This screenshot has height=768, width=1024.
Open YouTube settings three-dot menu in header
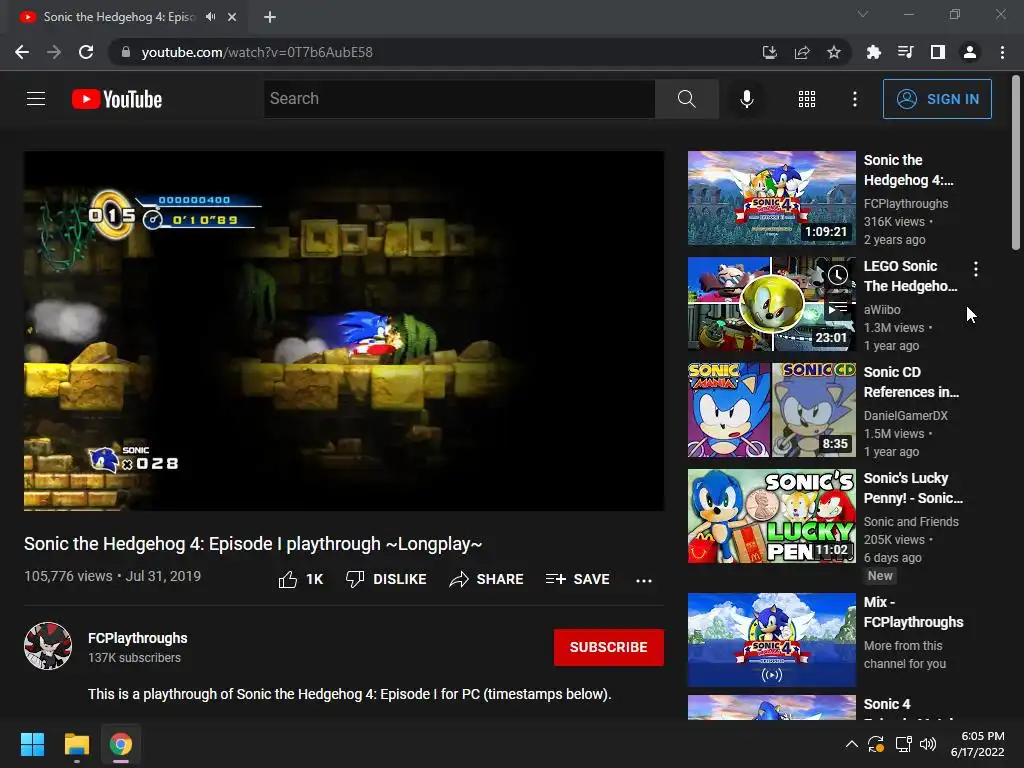click(854, 99)
